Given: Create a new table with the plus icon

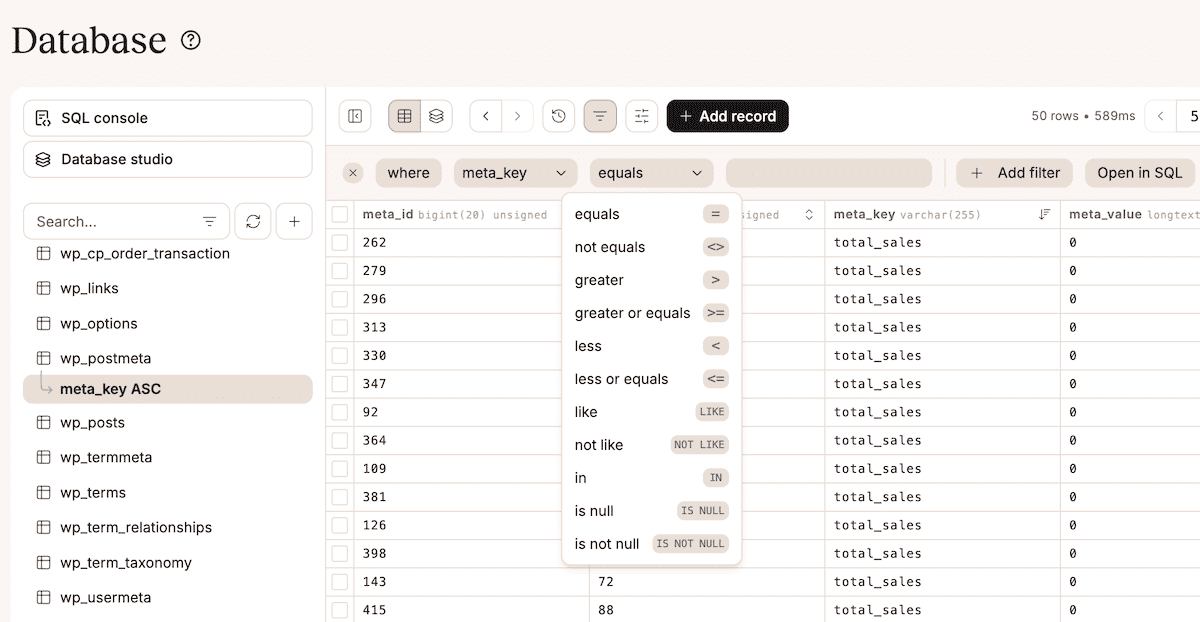Looking at the screenshot, I should pos(294,221).
